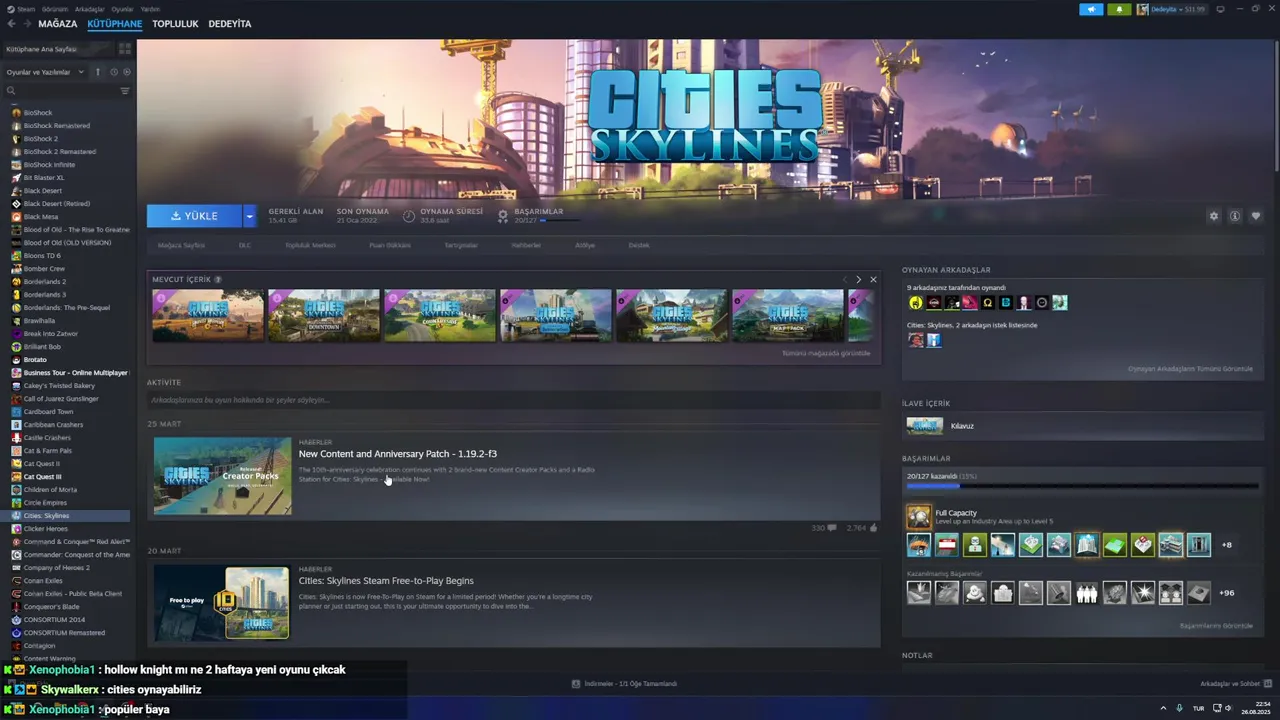1280x720 pixels.
Task: Open advanced filter options next to search
Action: pos(125,91)
